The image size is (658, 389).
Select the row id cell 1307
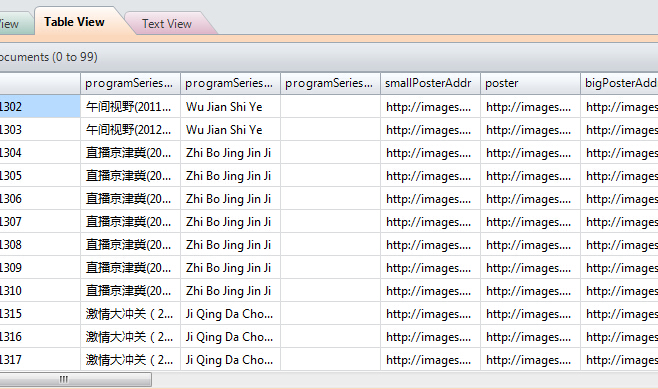[40, 222]
